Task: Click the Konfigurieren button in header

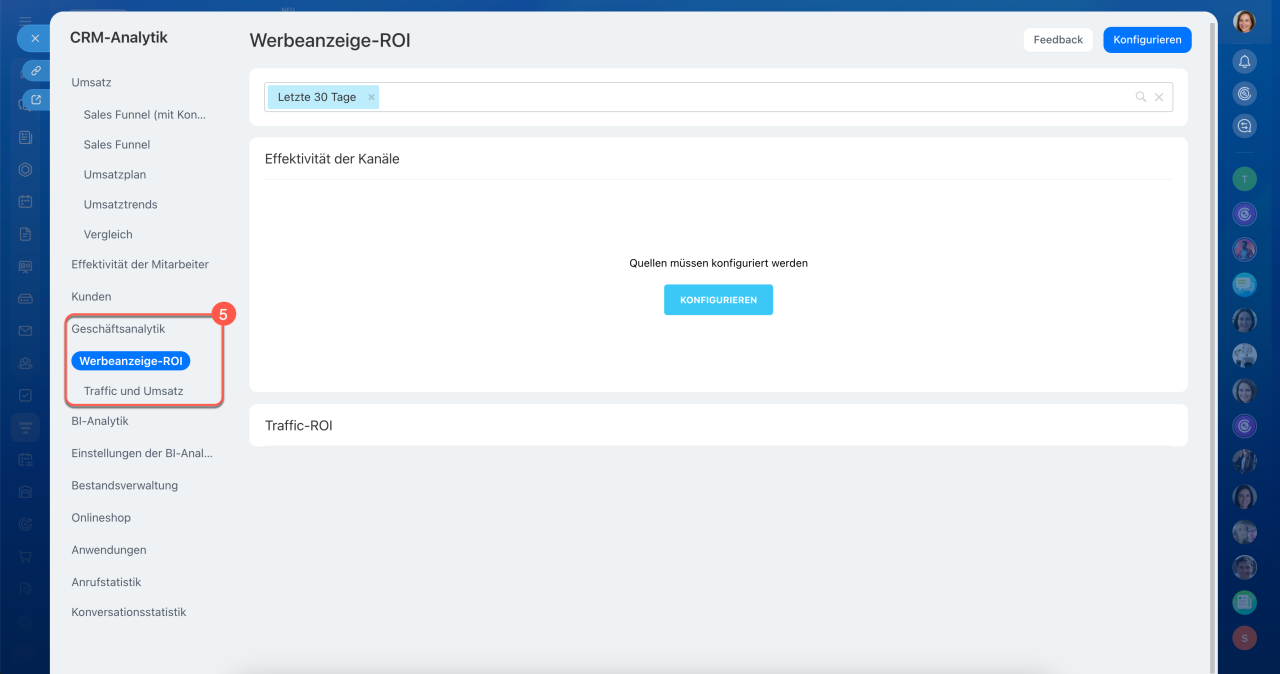Action: pos(1147,40)
